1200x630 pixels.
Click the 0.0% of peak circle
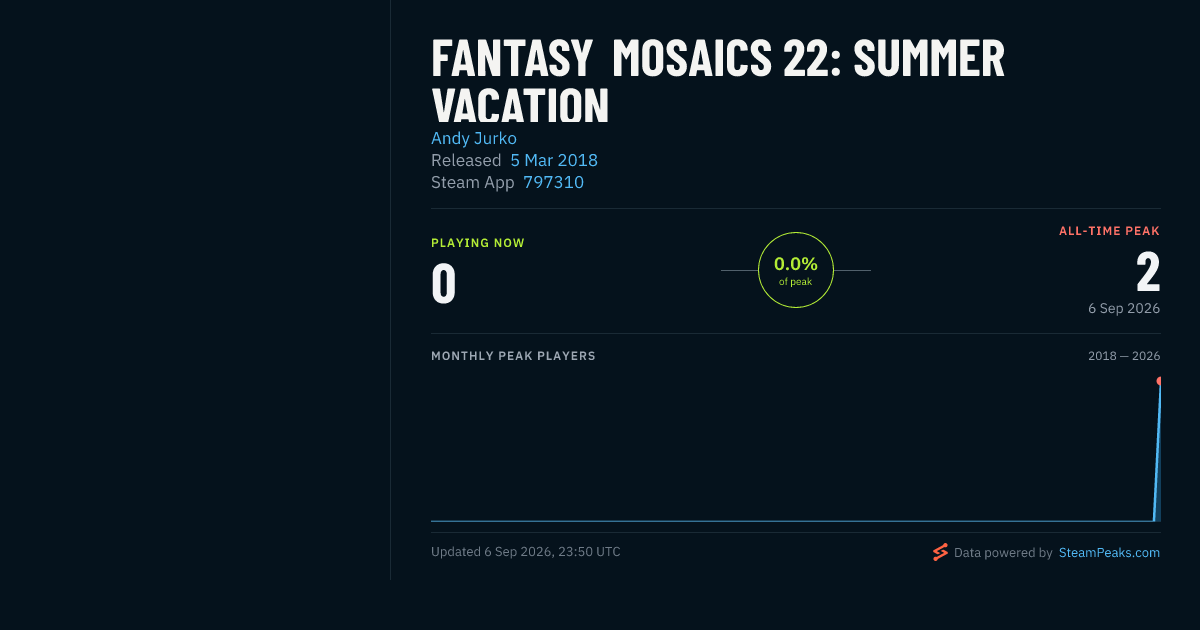pos(796,270)
